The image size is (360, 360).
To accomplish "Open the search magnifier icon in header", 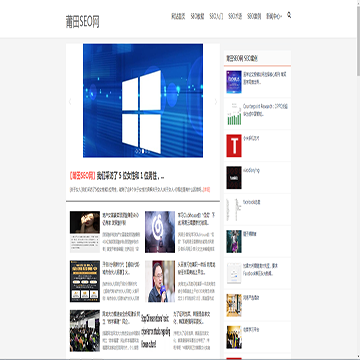I will pyautogui.click(x=289, y=15).
